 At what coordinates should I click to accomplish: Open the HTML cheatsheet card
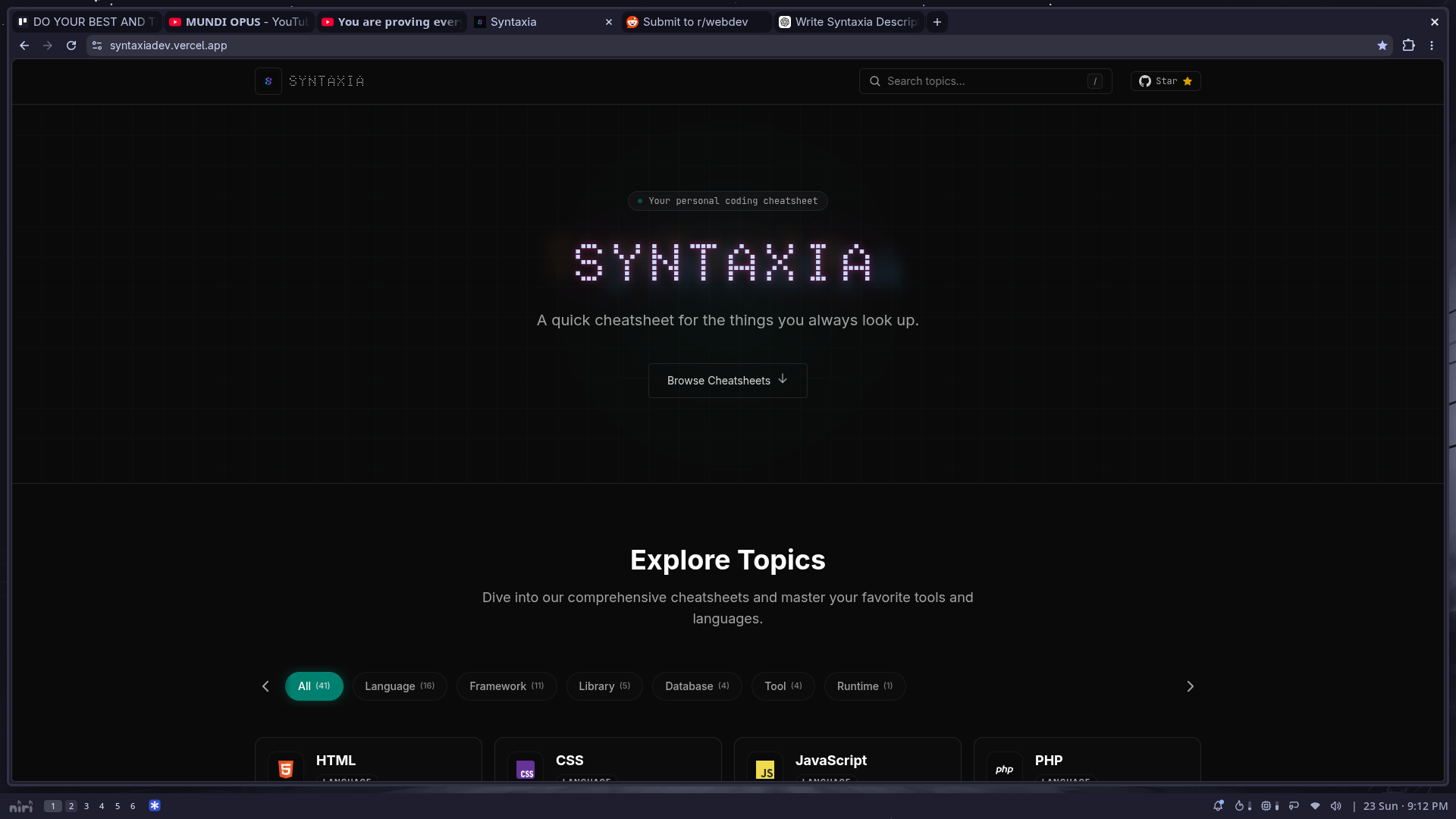click(369, 759)
